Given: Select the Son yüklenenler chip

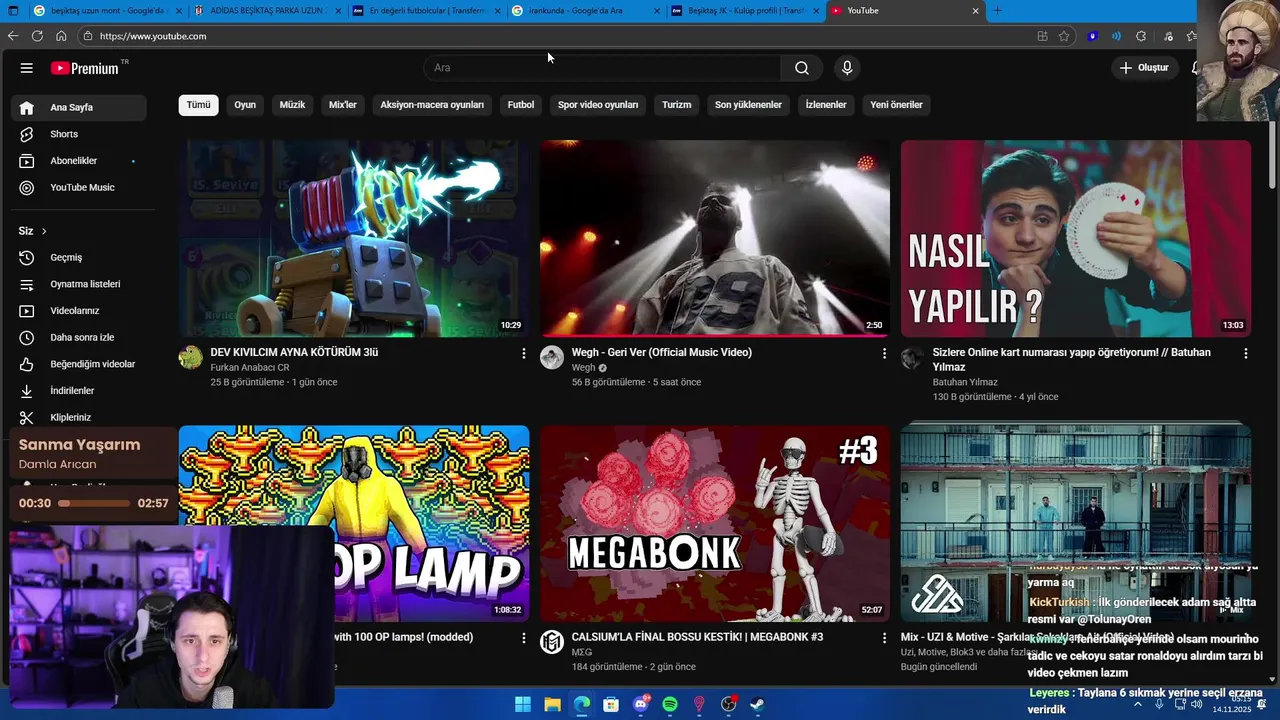Looking at the screenshot, I should coord(748,104).
